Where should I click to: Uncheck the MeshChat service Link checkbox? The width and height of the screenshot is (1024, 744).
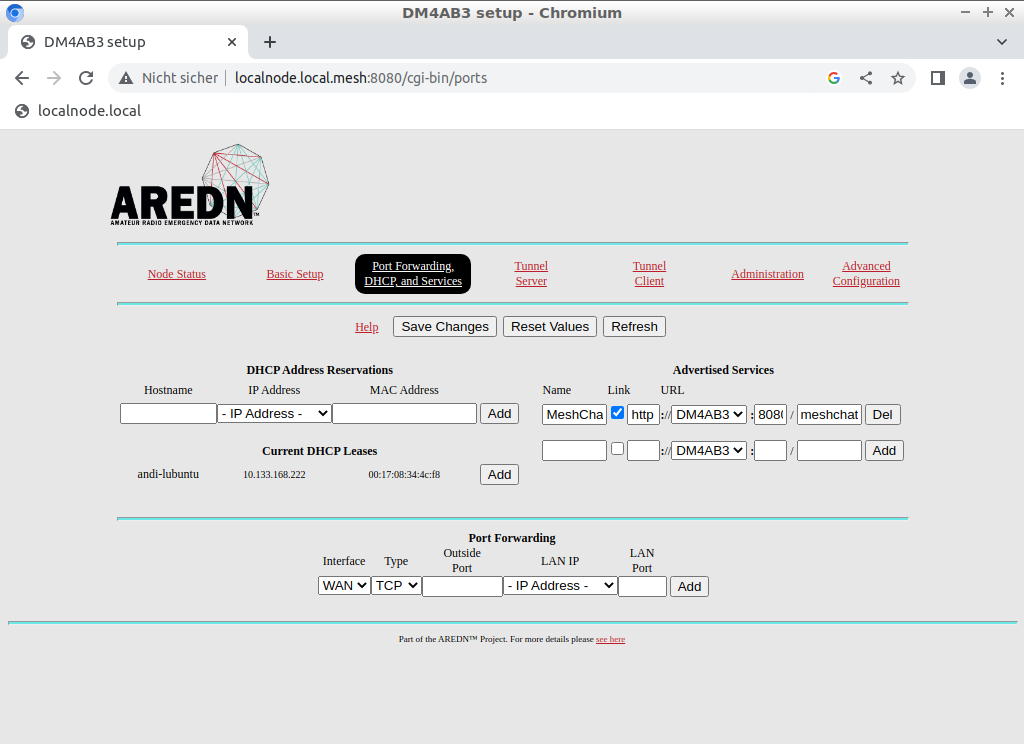point(617,413)
